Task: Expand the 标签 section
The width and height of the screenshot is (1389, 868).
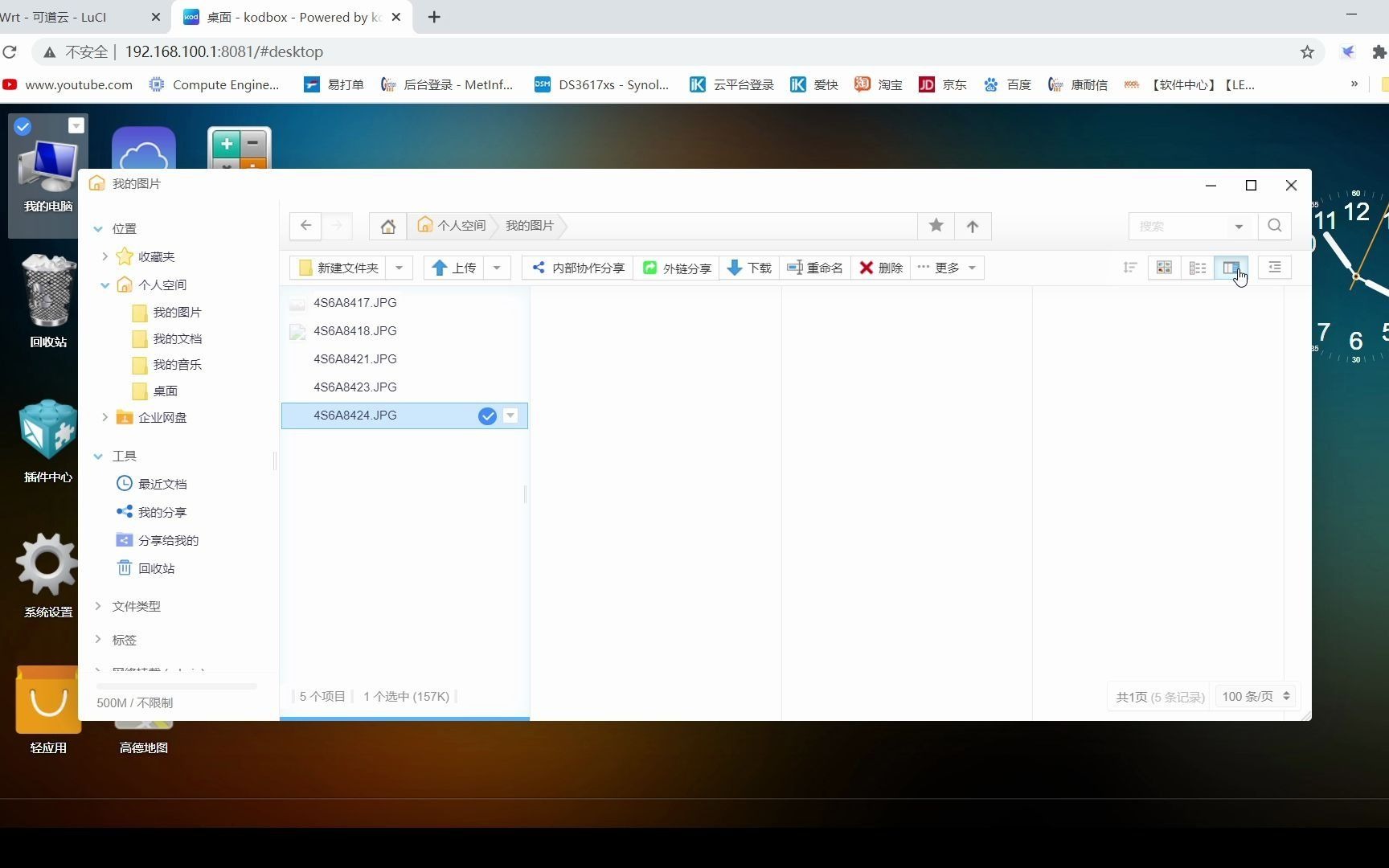Action: (98, 640)
